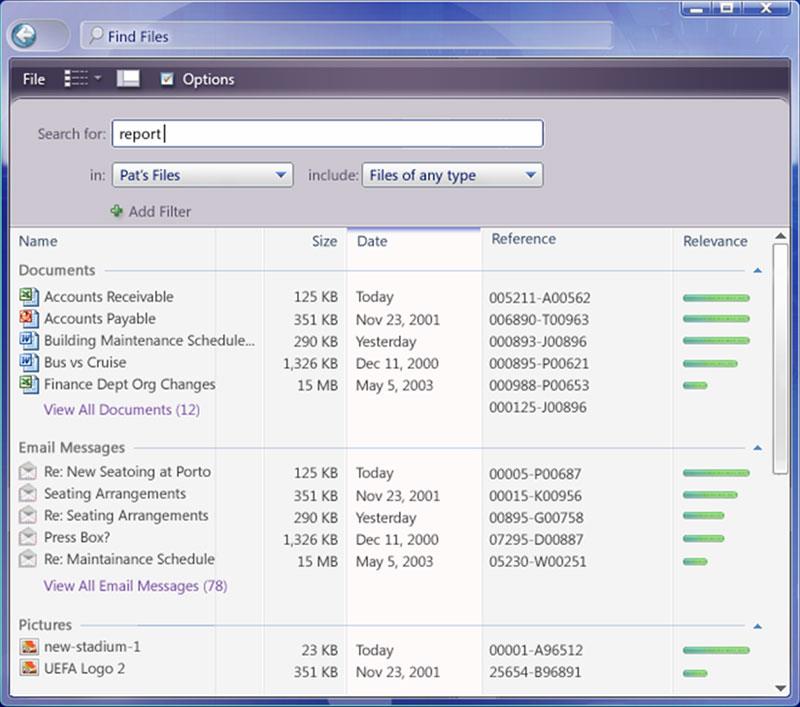Screen dimensions: 800x707
Task: Collapse the Pictures group arrow
Action: point(758,626)
